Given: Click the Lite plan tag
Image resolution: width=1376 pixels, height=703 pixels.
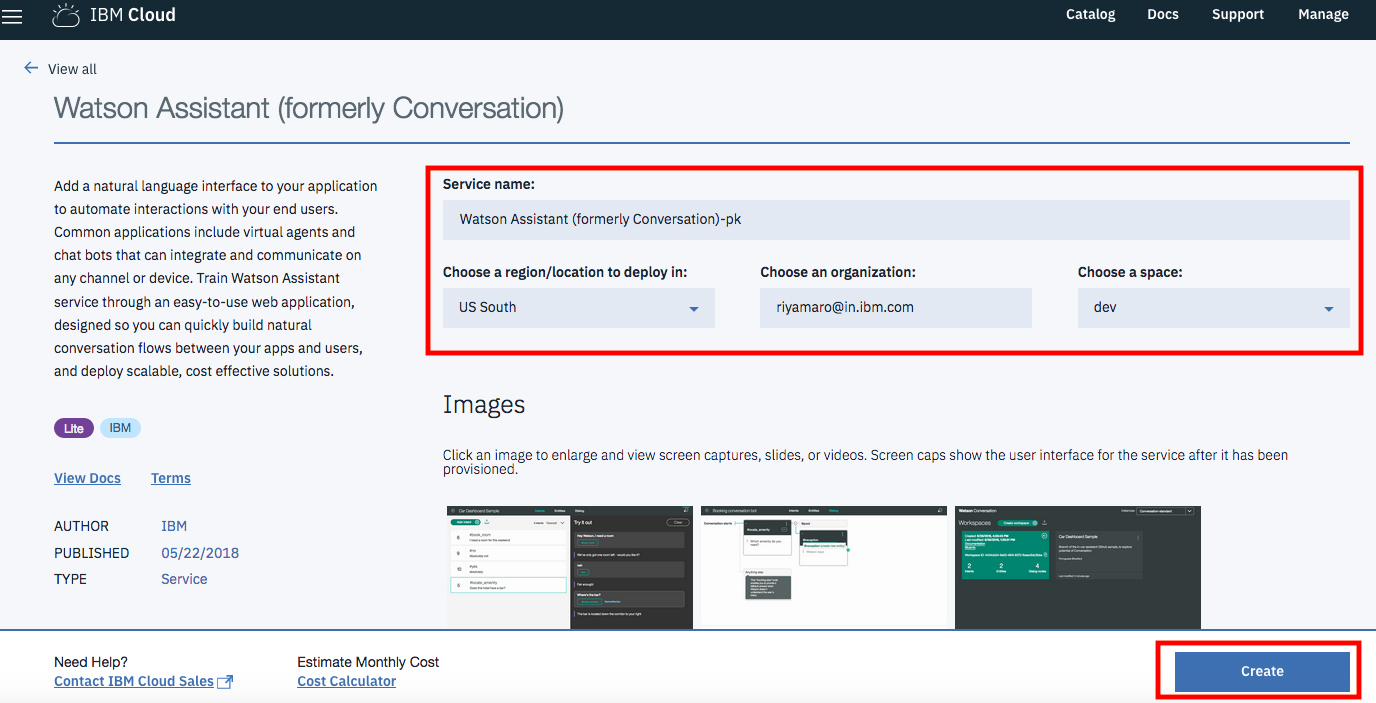Looking at the screenshot, I should [74, 428].
